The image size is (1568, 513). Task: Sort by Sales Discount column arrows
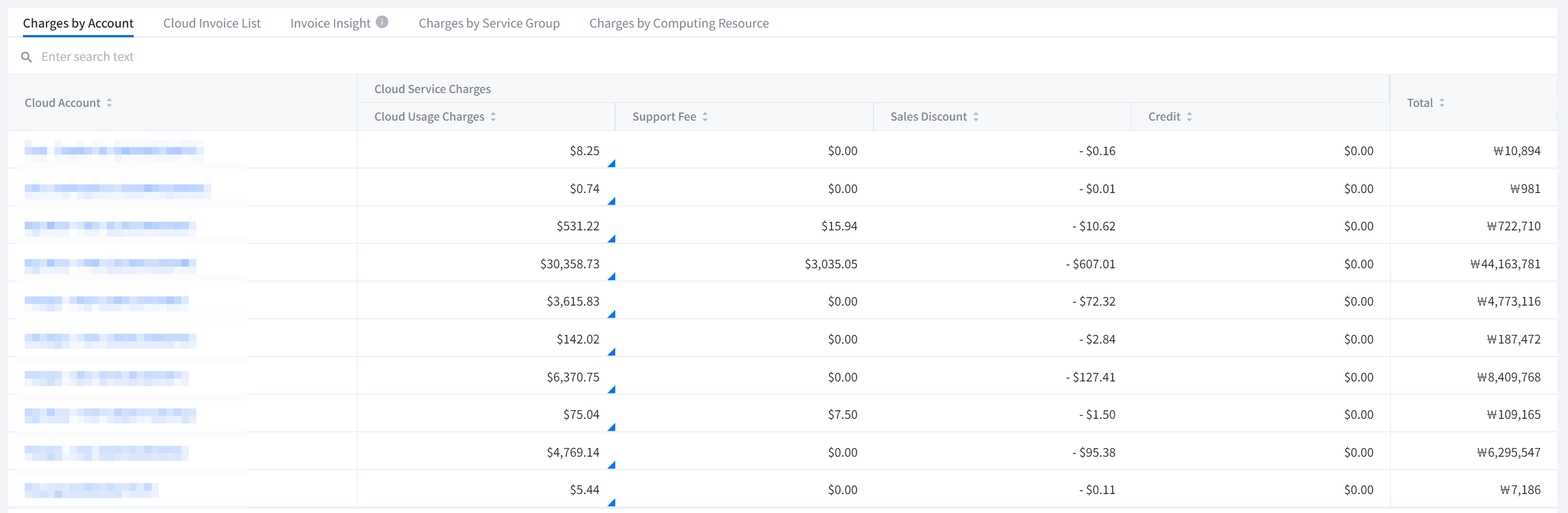(976, 117)
